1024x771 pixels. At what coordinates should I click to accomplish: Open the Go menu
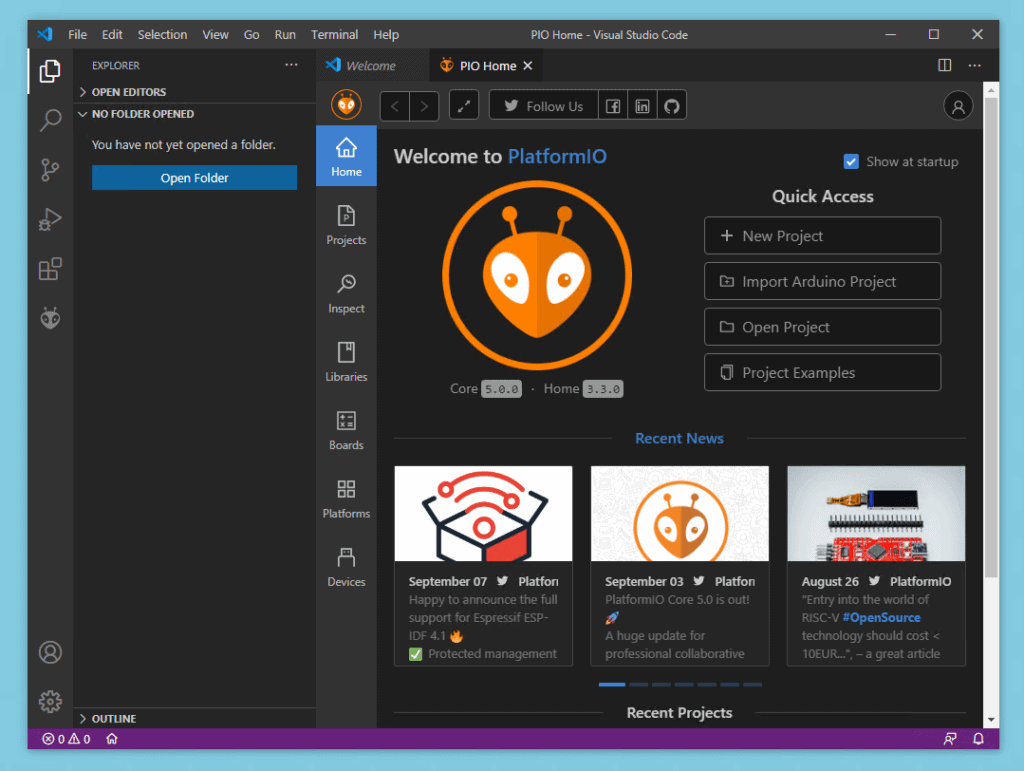(x=251, y=35)
